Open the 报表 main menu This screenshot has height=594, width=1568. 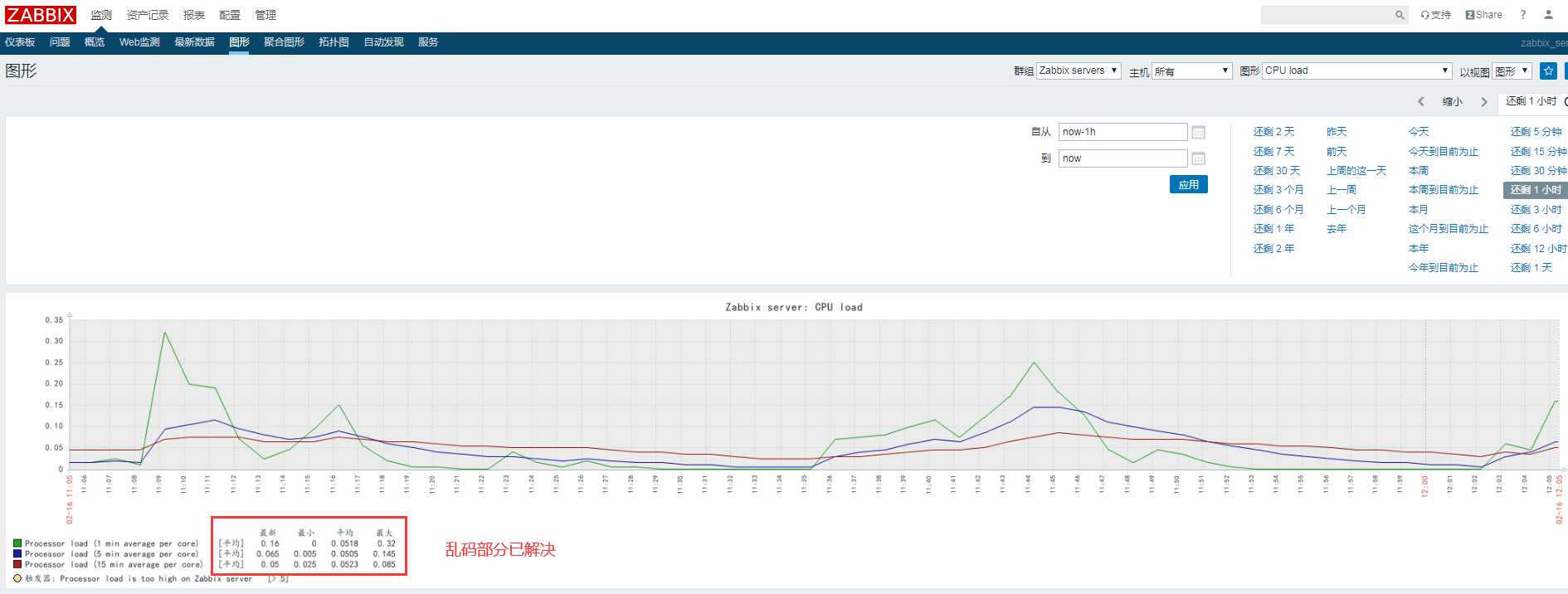[x=194, y=15]
